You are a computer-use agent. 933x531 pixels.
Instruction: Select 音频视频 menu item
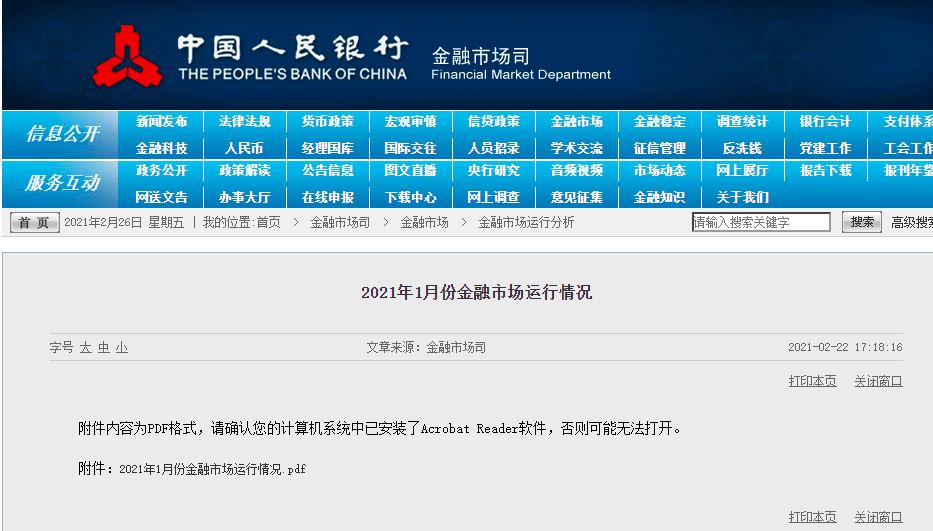coord(577,170)
